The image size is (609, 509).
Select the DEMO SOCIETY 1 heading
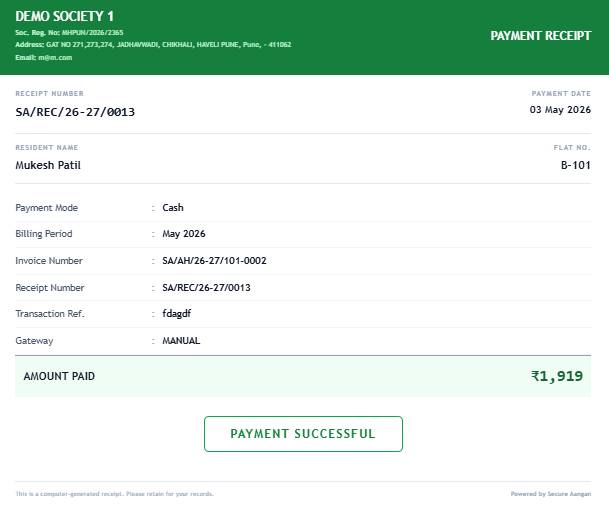pos(64,16)
